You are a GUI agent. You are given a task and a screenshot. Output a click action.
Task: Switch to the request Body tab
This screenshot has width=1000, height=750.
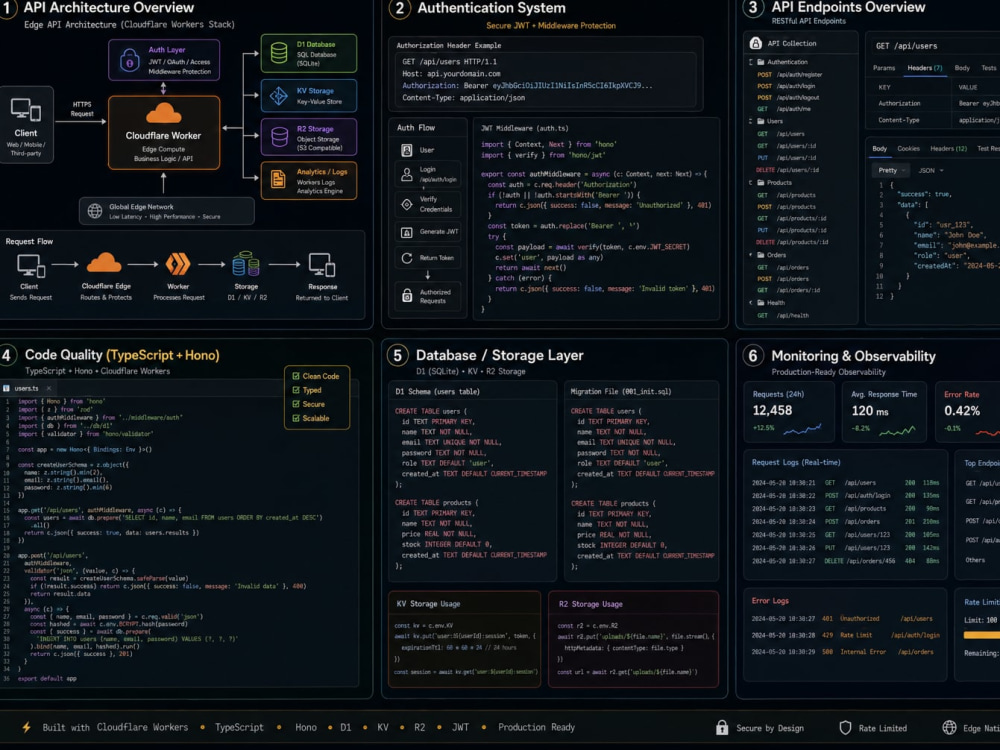pos(962,68)
